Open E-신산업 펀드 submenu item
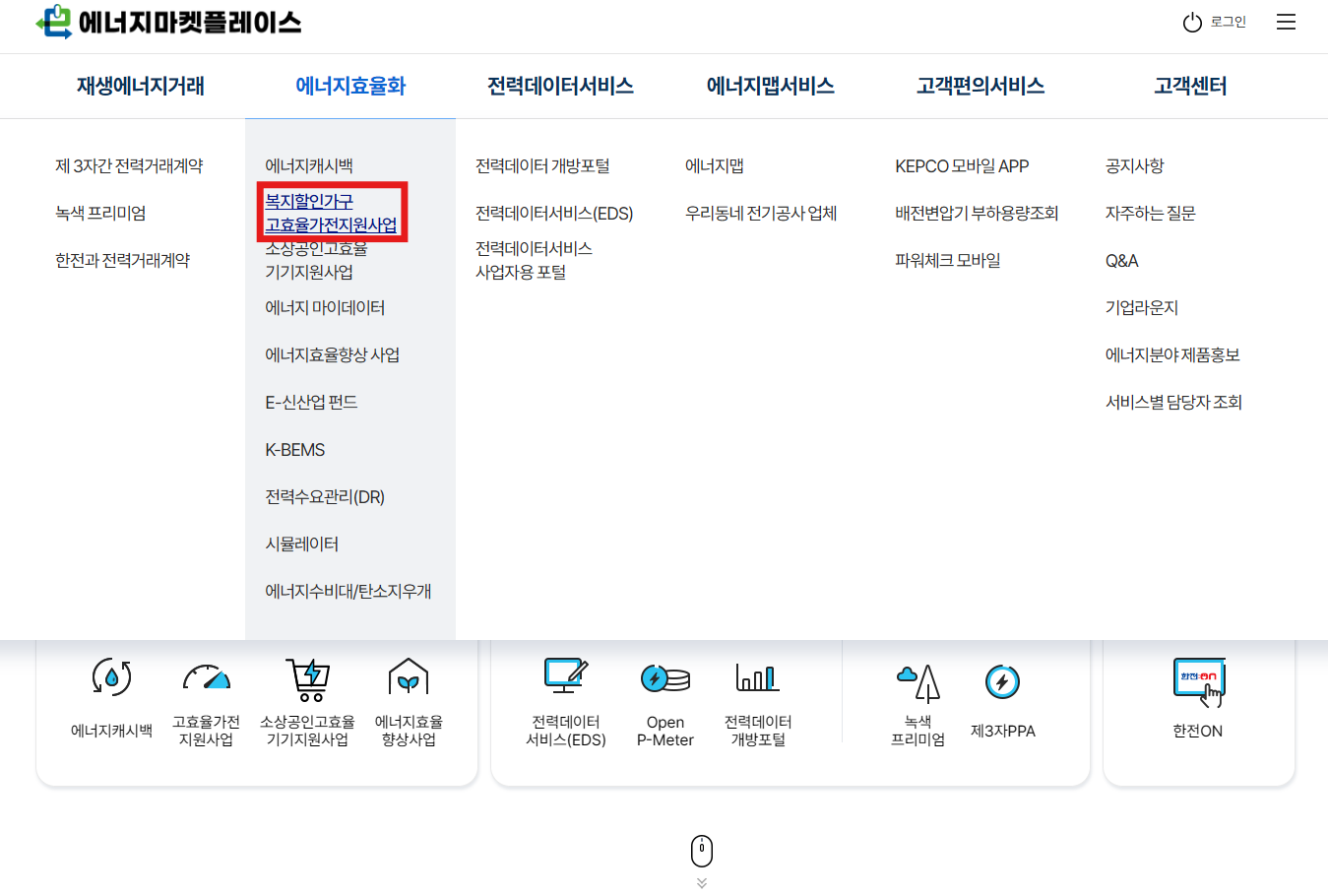Image resolution: width=1328 pixels, height=896 pixels. (x=311, y=403)
